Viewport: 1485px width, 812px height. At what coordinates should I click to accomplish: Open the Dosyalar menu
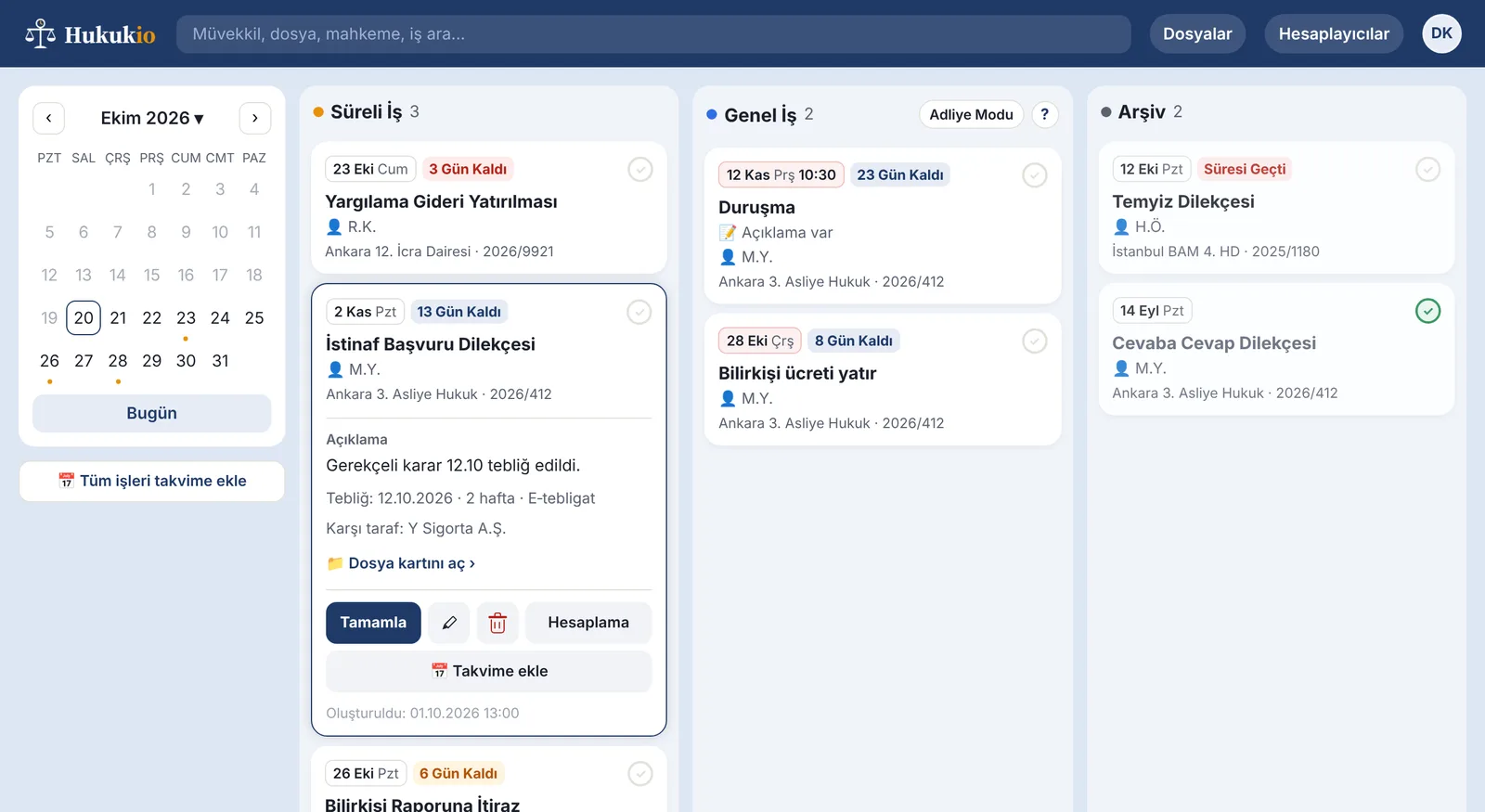tap(1197, 33)
